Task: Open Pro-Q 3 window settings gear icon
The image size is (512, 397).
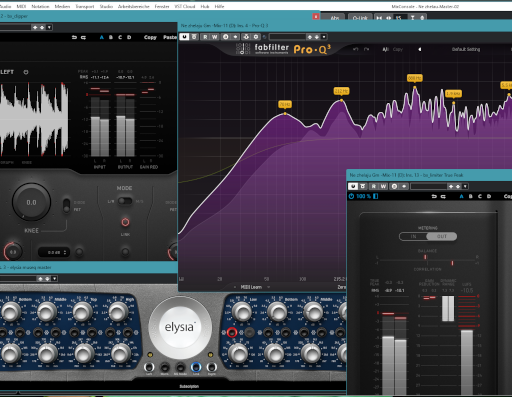Action: 256,37
